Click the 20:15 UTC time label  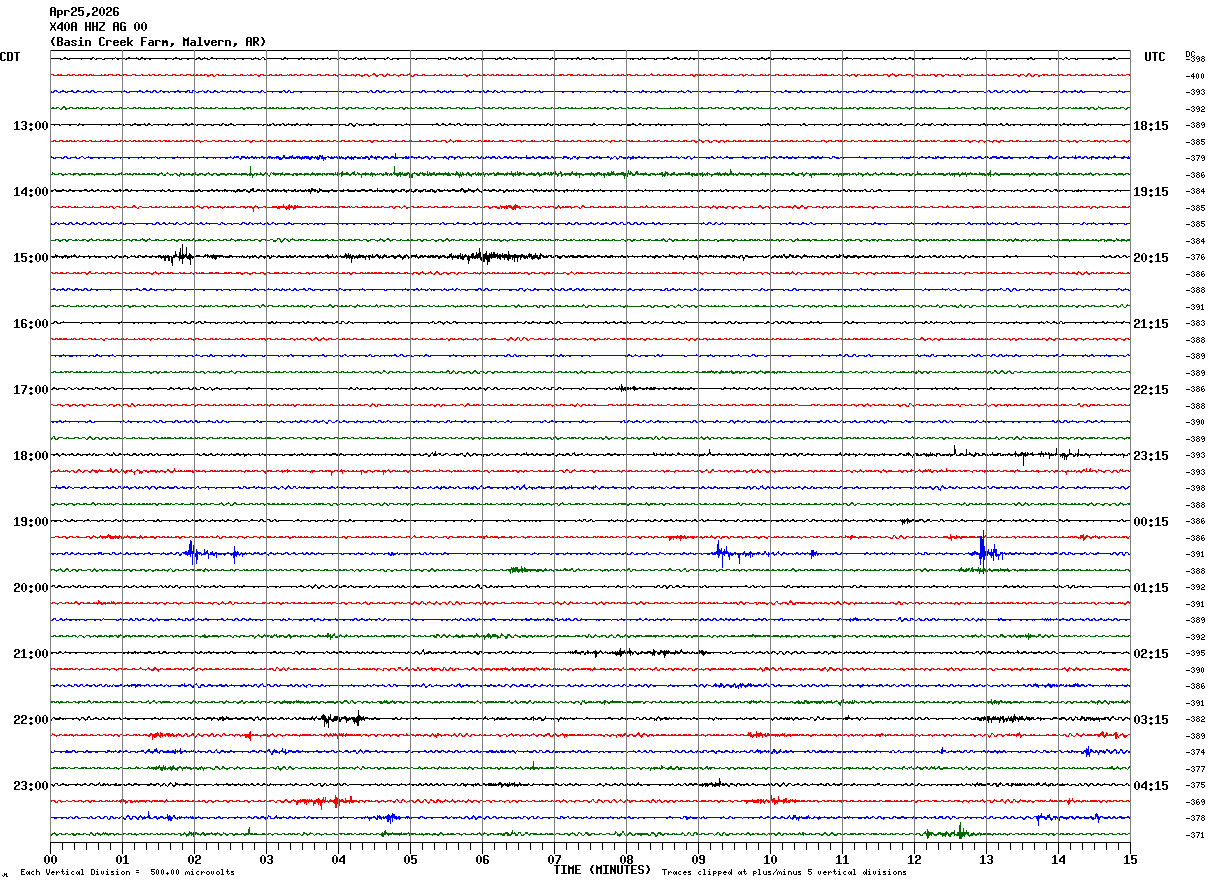tap(1151, 258)
